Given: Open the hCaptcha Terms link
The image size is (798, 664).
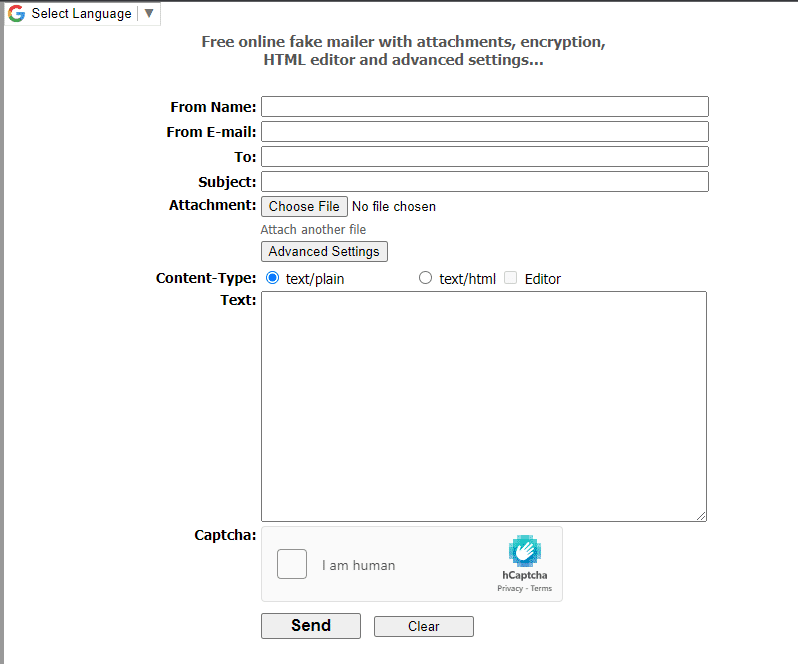Looking at the screenshot, I should tap(541, 588).
